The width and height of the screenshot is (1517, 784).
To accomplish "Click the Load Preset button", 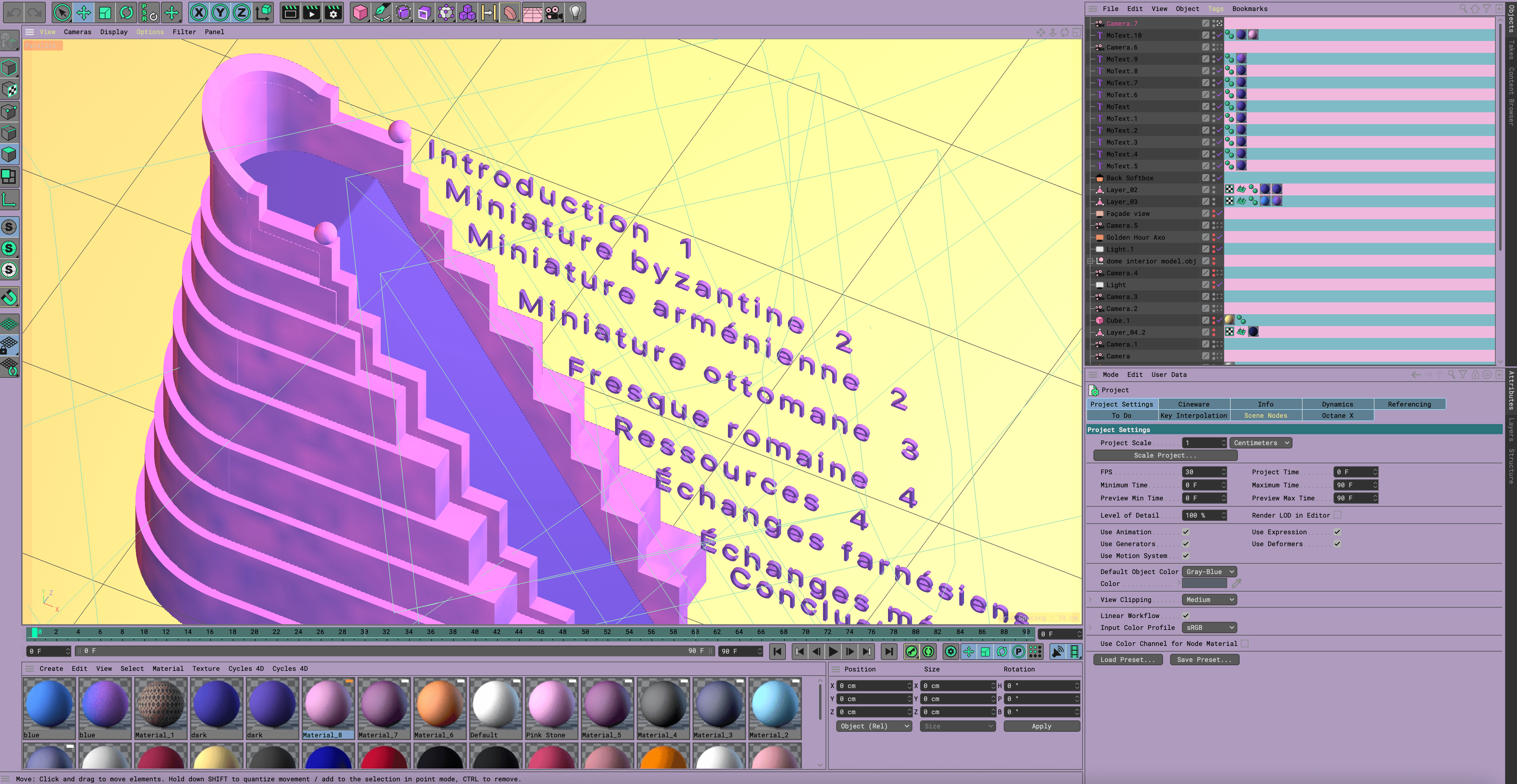I will click(1128, 659).
